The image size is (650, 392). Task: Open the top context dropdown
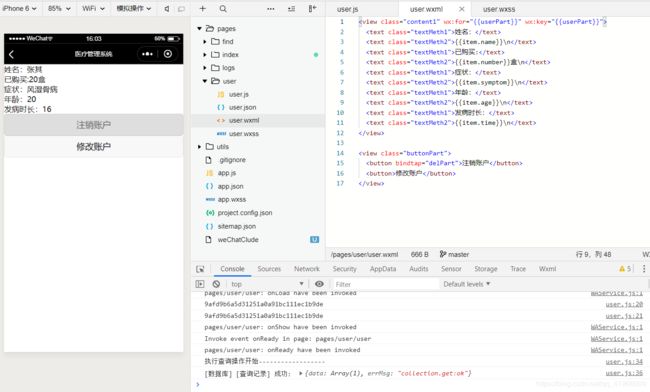tap(267, 284)
